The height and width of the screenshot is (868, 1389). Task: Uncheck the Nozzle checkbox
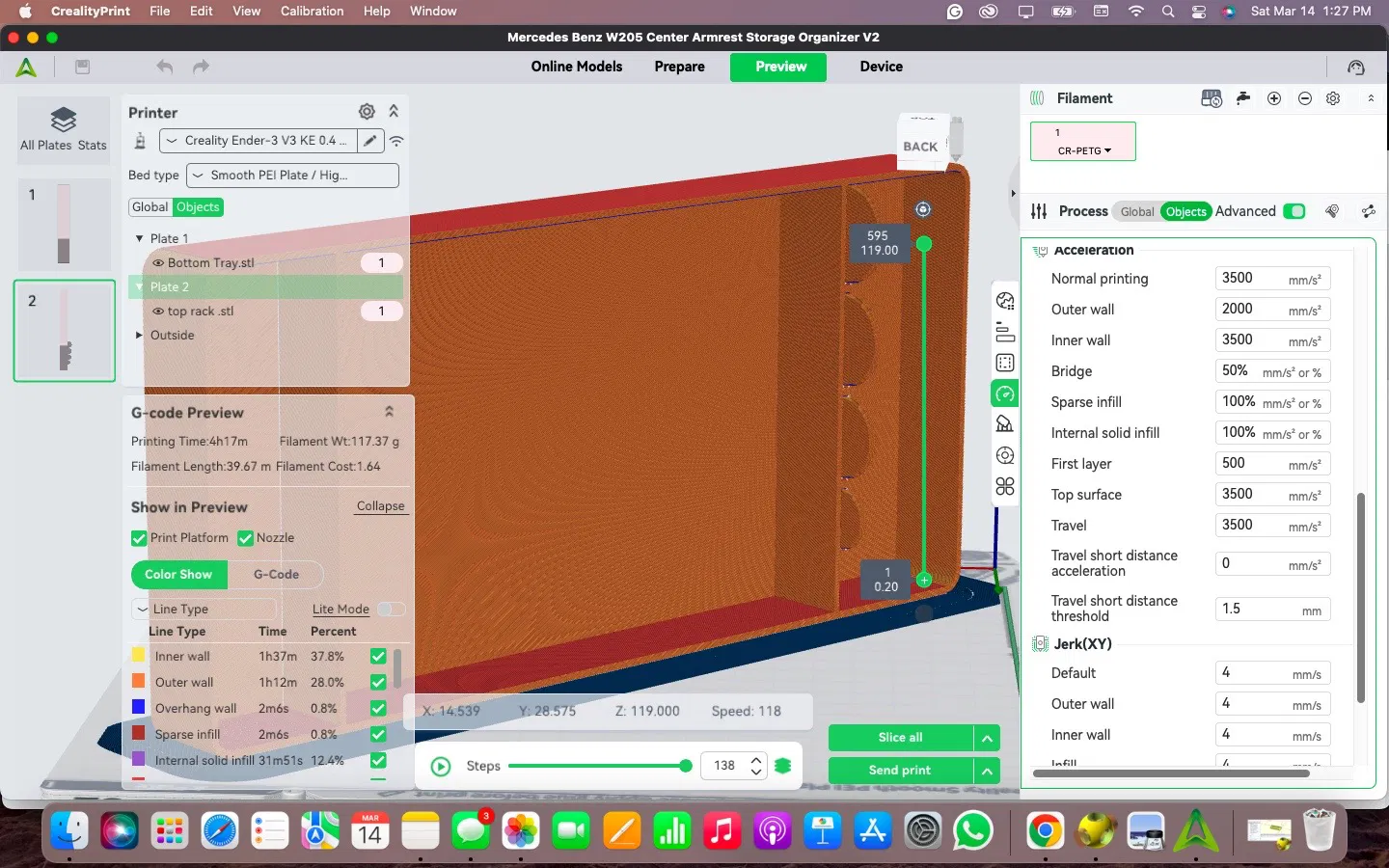click(245, 538)
